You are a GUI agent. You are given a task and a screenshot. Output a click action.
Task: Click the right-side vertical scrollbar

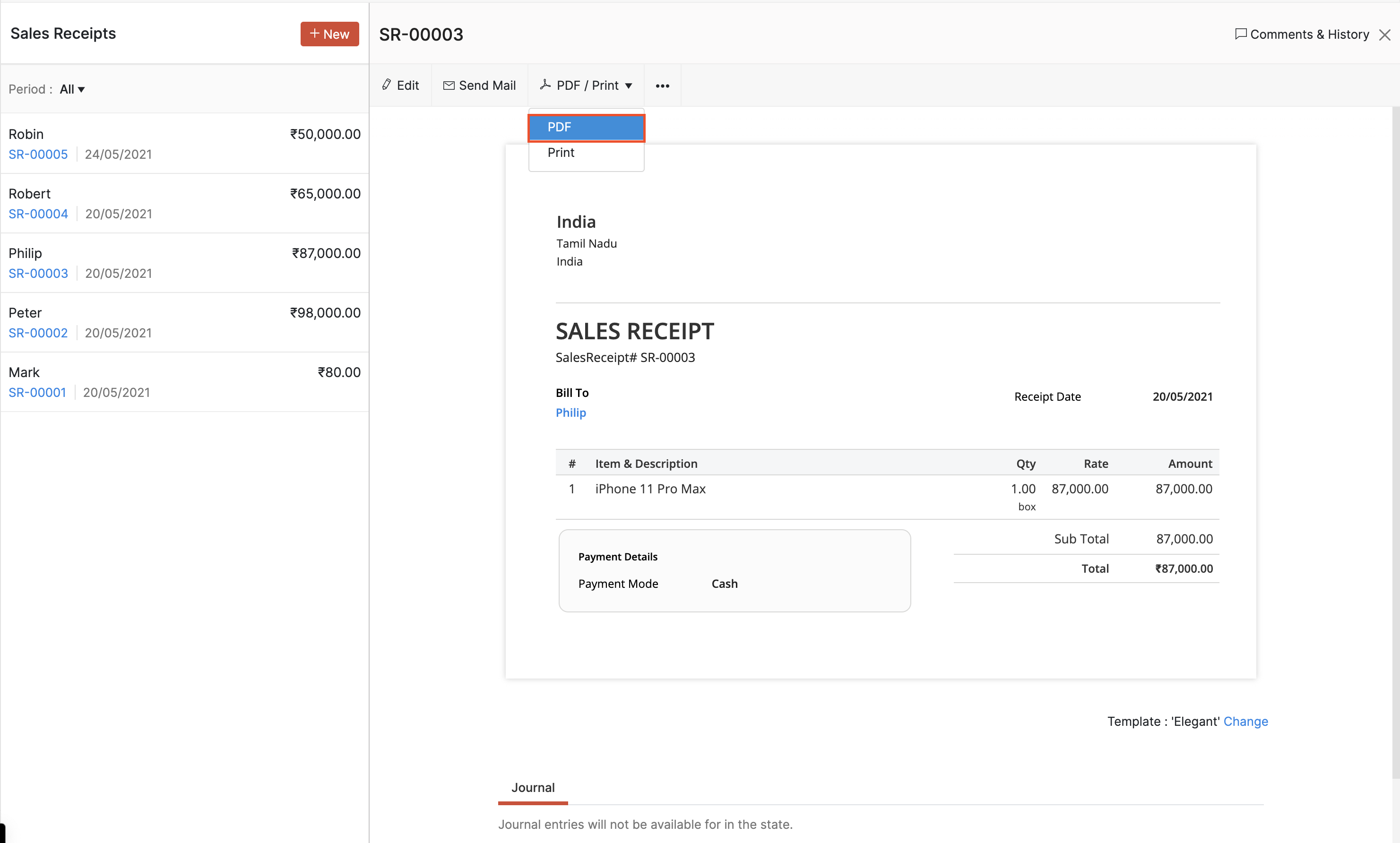[x=1395, y=443]
